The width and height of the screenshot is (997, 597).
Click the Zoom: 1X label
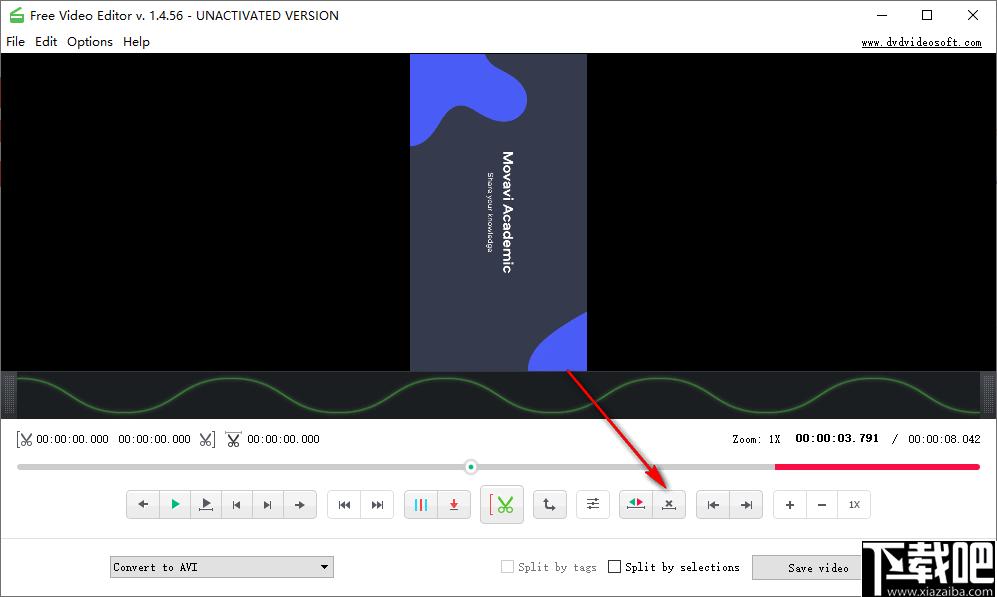pos(756,439)
